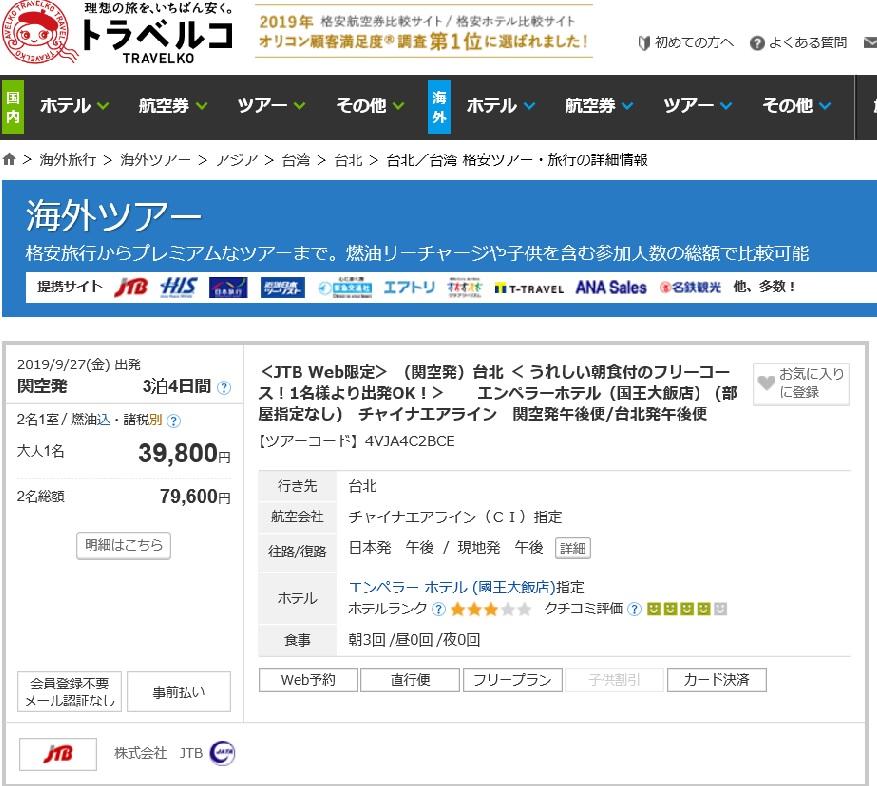
Task: Select the green 国内 domestic label
Action: [12, 107]
